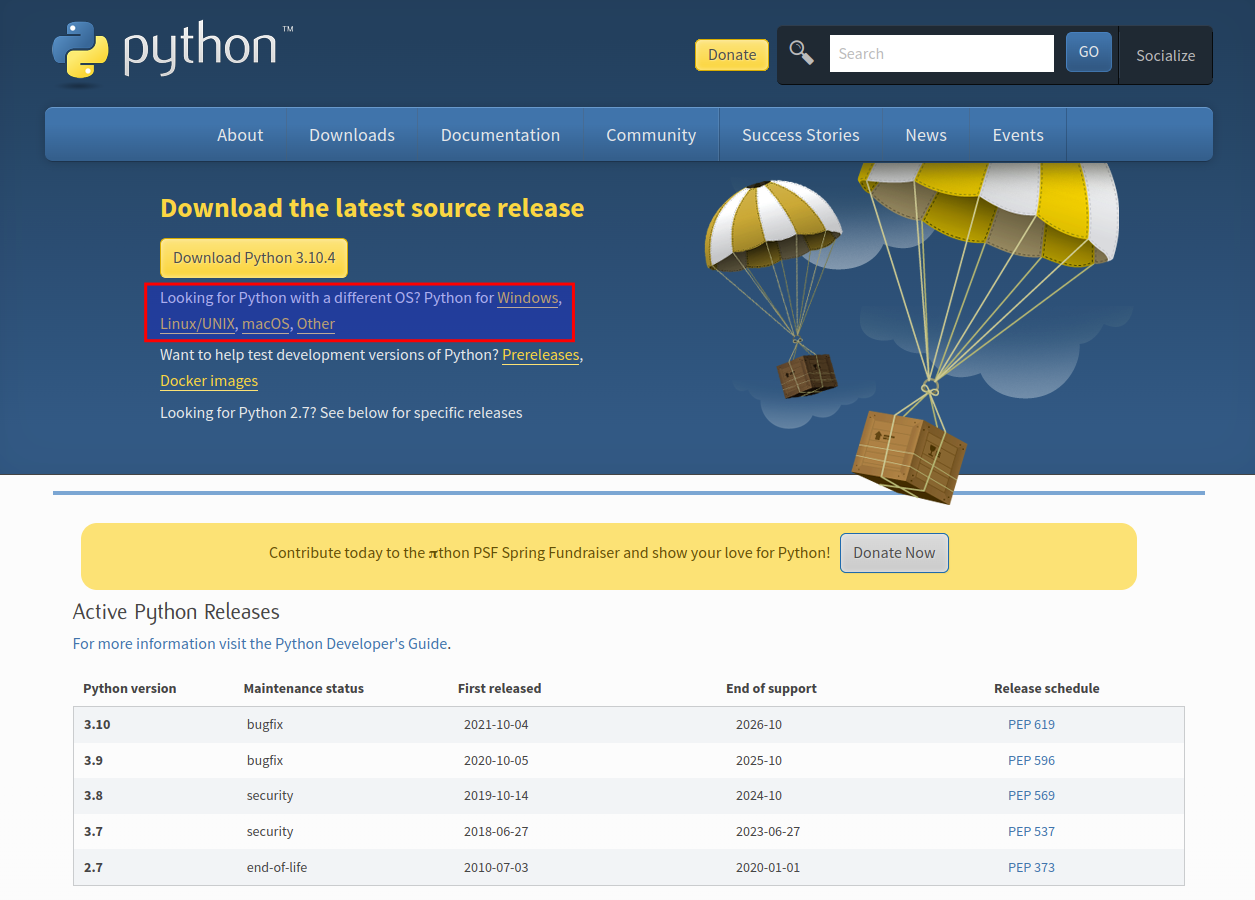
Task: Open the Documentation menu
Action: point(500,135)
